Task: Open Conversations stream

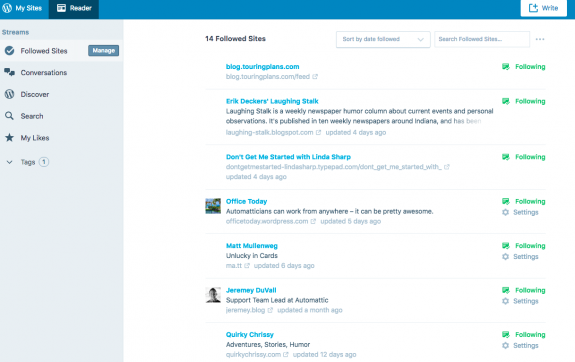Action: (x=44, y=72)
